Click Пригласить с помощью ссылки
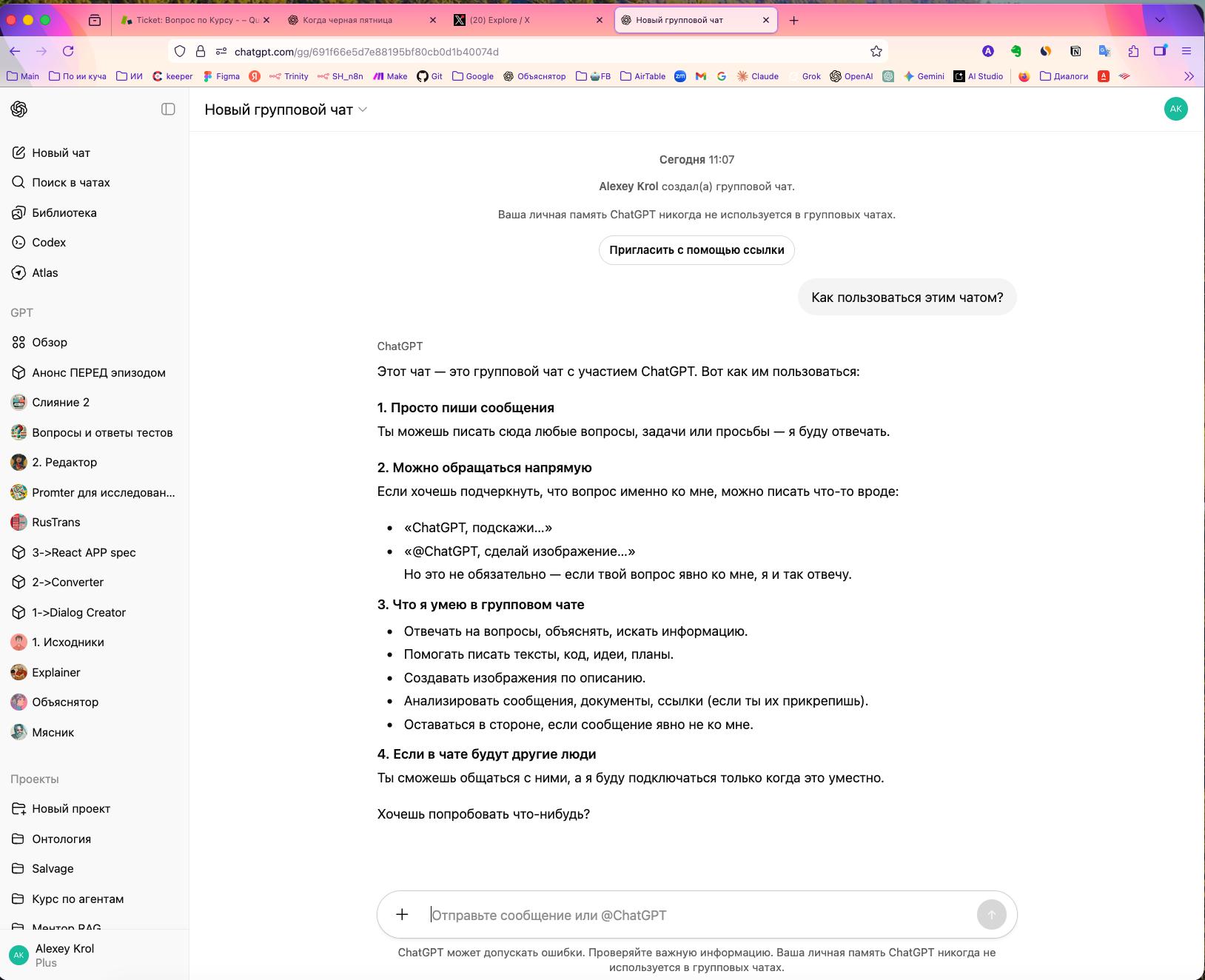 point(696,250)
